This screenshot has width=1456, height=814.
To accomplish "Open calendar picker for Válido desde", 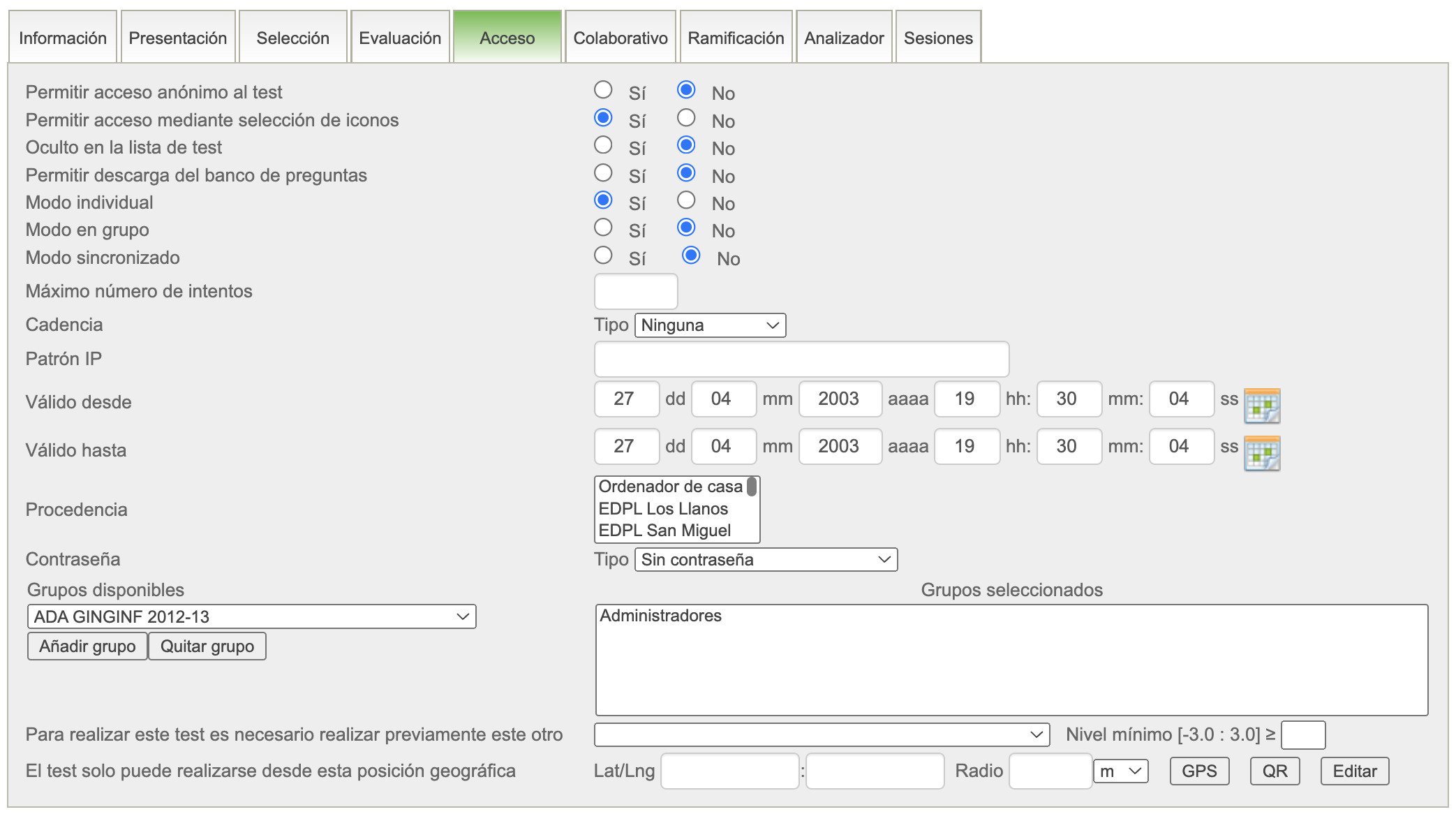I will (x=1261, y=406).
